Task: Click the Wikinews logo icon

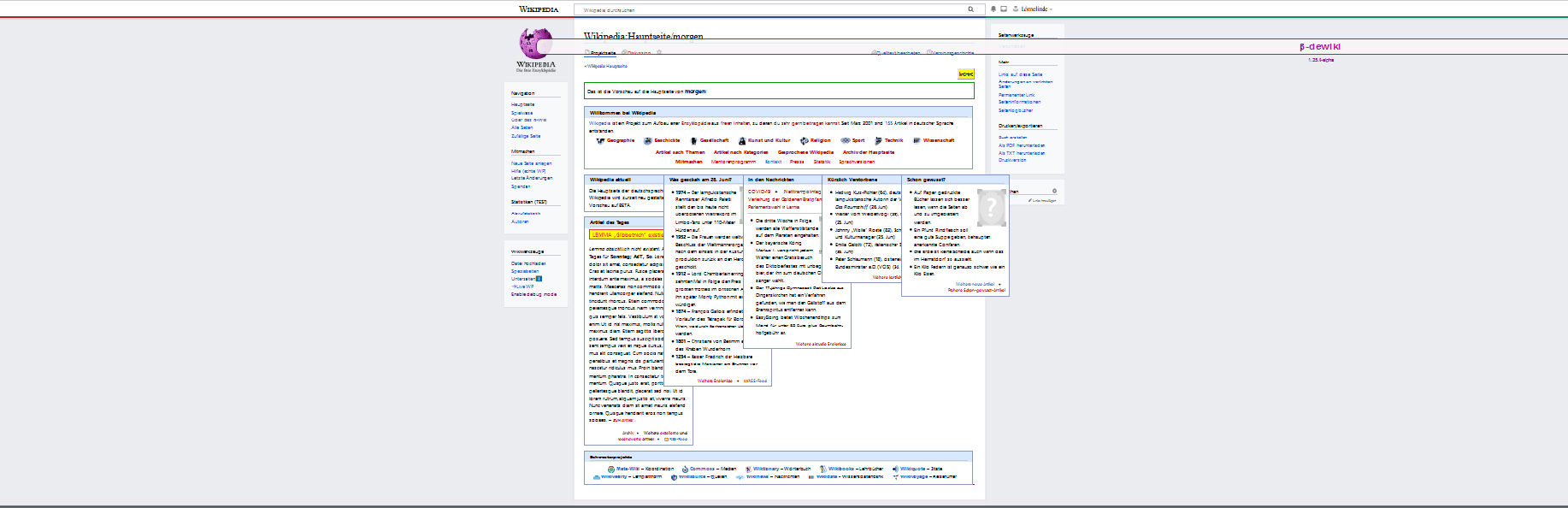Action: click(741, 477)
